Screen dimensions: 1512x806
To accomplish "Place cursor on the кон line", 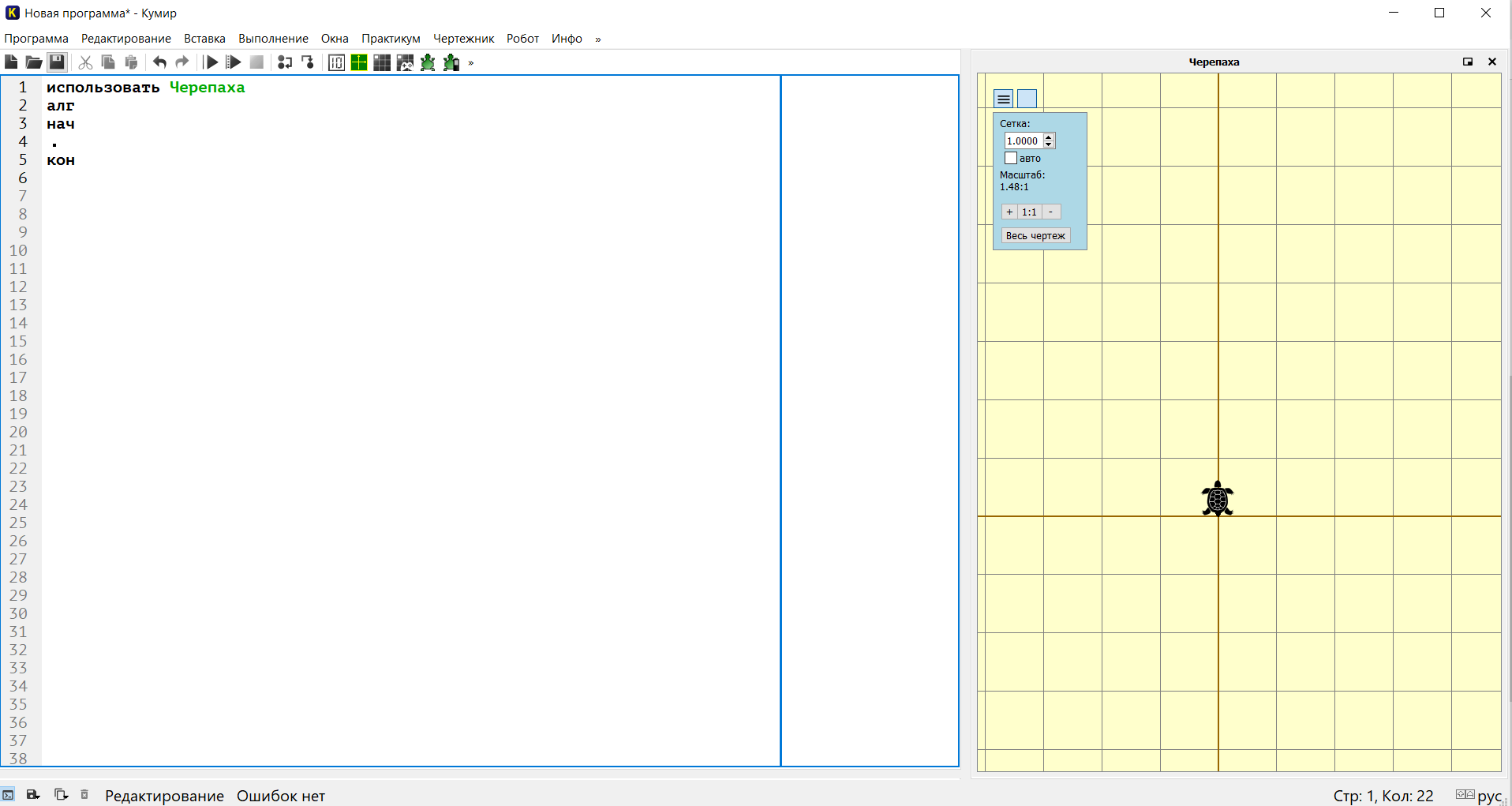I will tap(61, 160).
